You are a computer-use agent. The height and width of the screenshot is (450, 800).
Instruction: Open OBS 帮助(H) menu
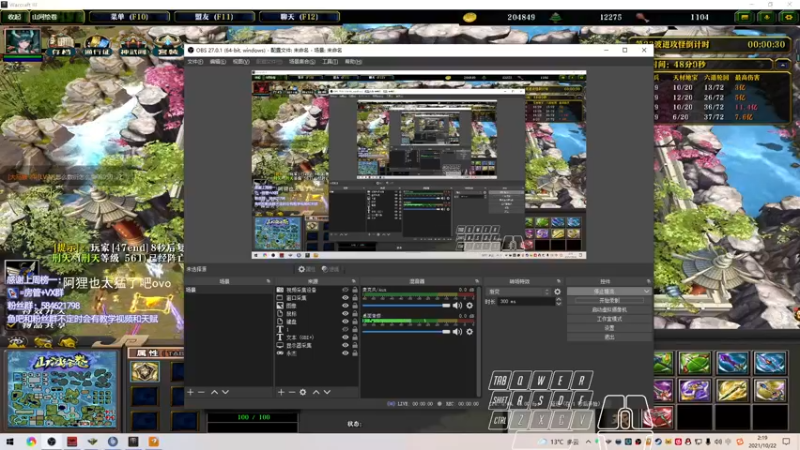(x=353, y=62)
